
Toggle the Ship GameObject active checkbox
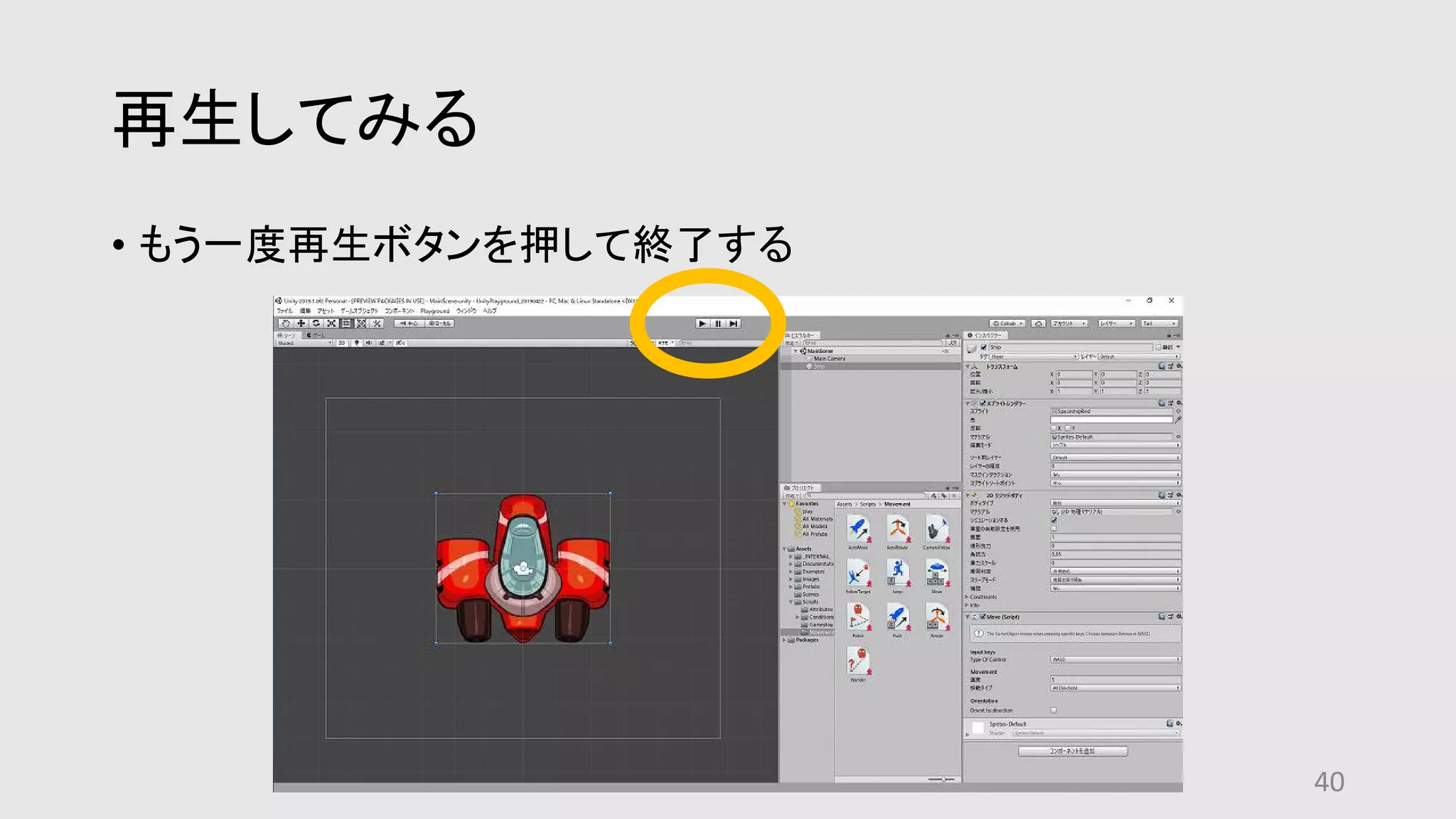click(x=984, y=348)
